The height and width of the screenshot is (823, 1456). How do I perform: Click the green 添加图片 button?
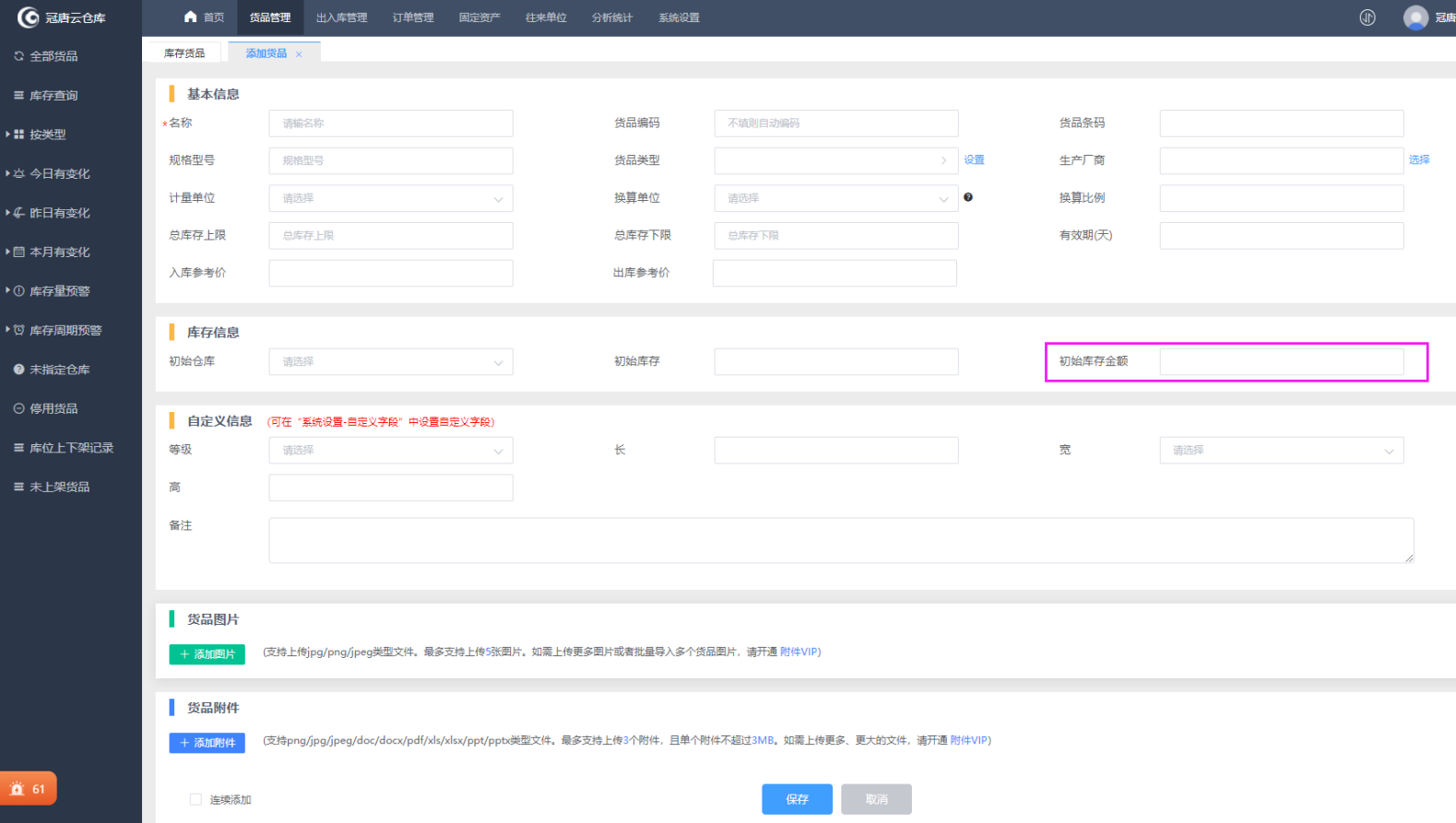(207, 654)
